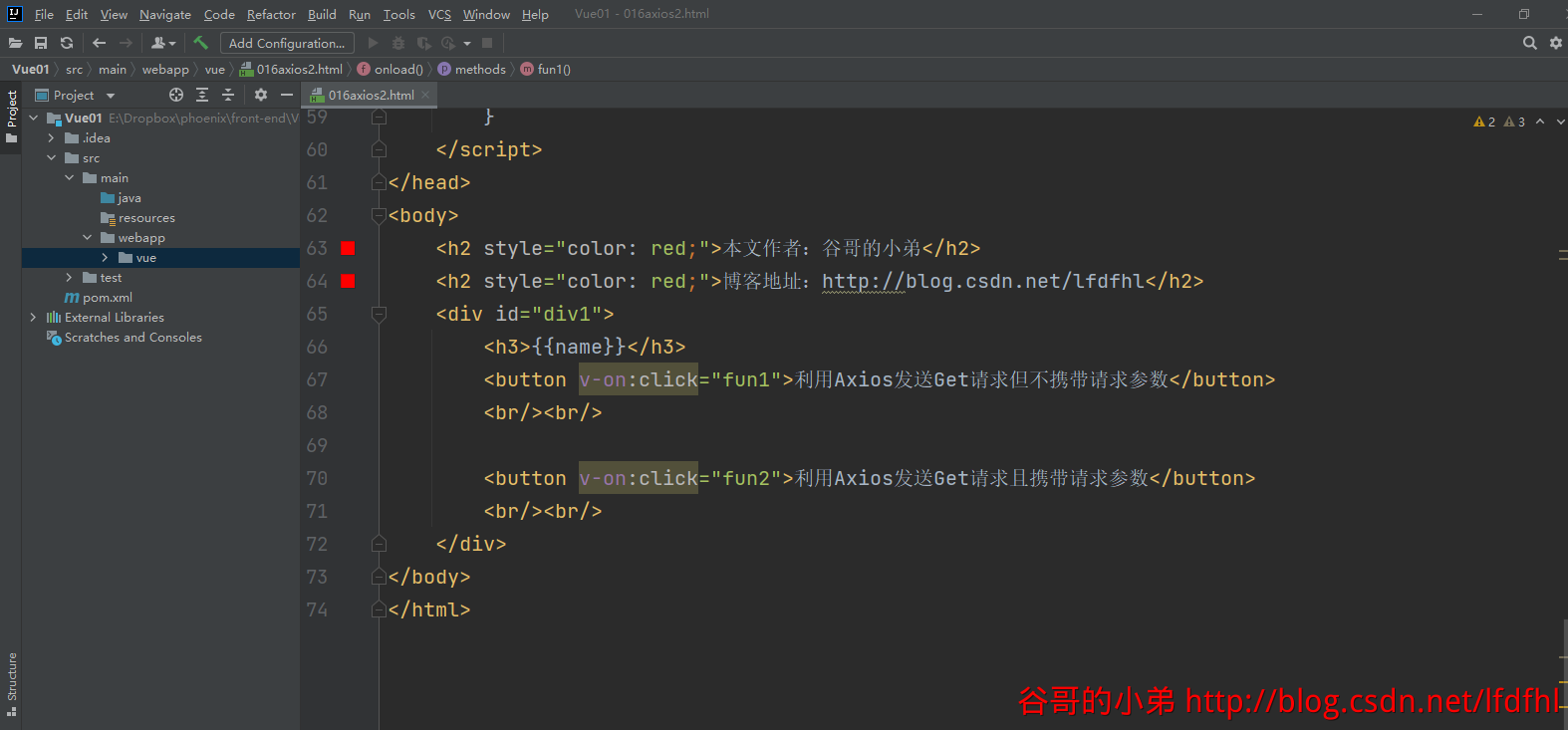Expand External Libraries node
Screen dimensions: 1568x730
pyautogui.click(x=34, y=317)
